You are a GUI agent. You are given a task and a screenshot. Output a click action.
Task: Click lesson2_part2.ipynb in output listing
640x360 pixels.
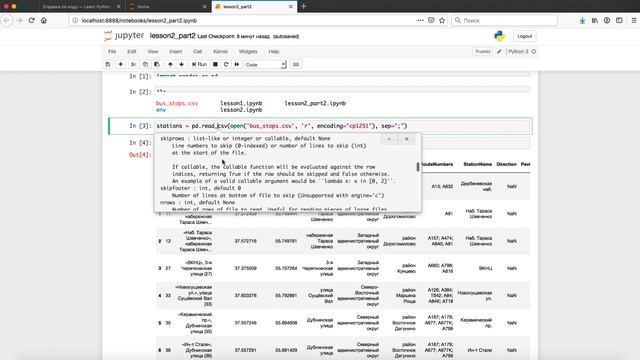[x=315, y=103]
